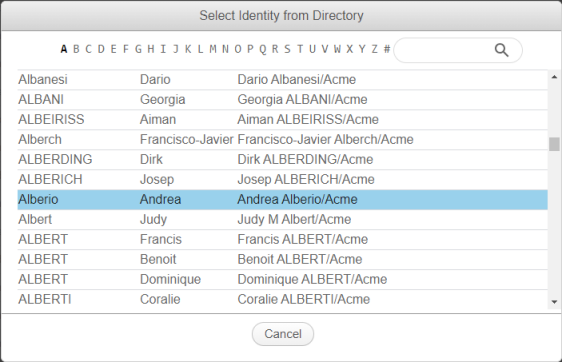Filter directory by letter X
Screen dimensions: 562x362
[x=349, y=49]
